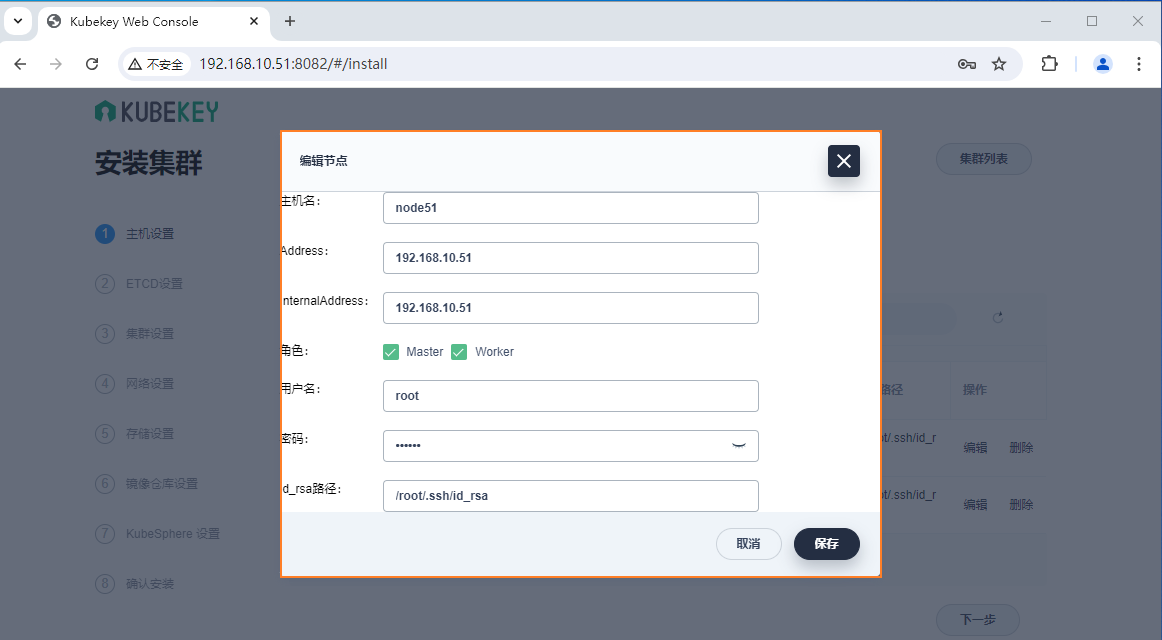The image size is (1162, 640).
Task: Focus the InternalAddress input field
Action: (x=571, y=307)
